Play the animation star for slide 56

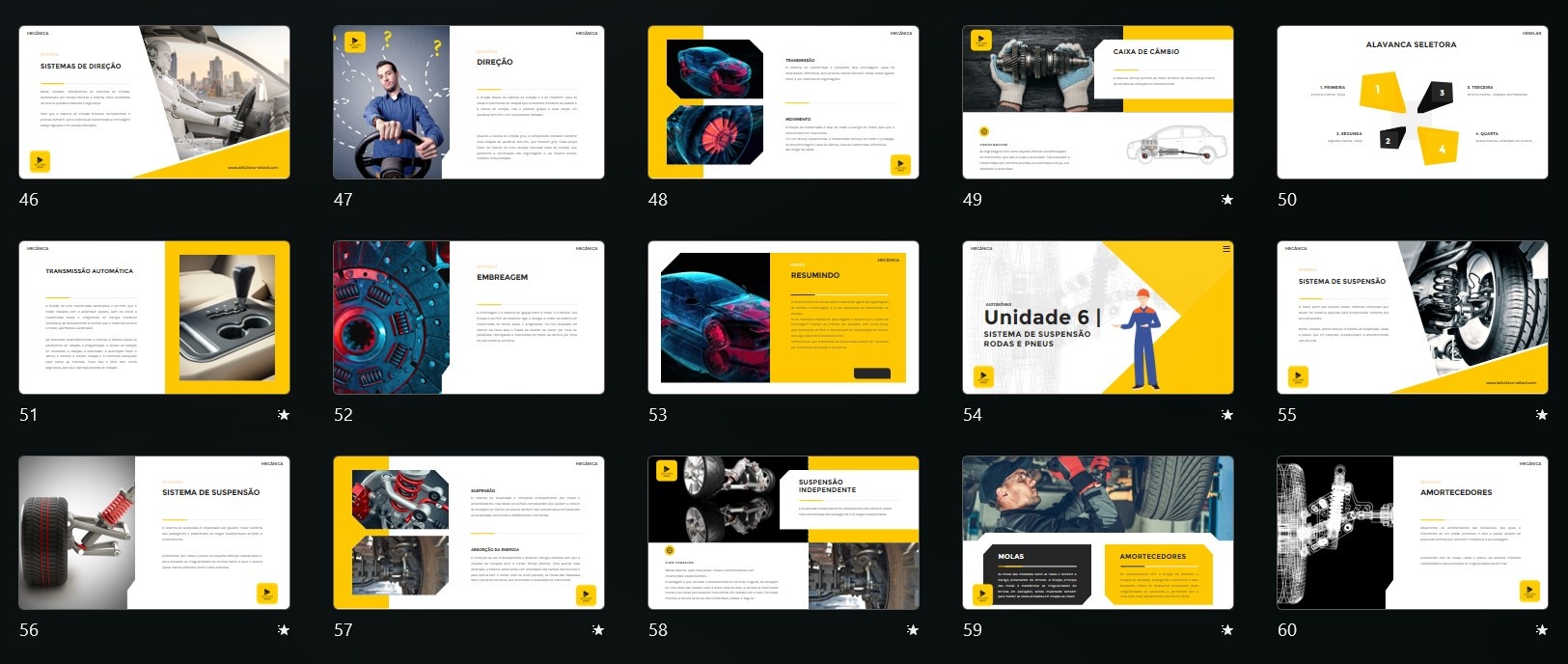pyautogui.click(x=283, y=630)
